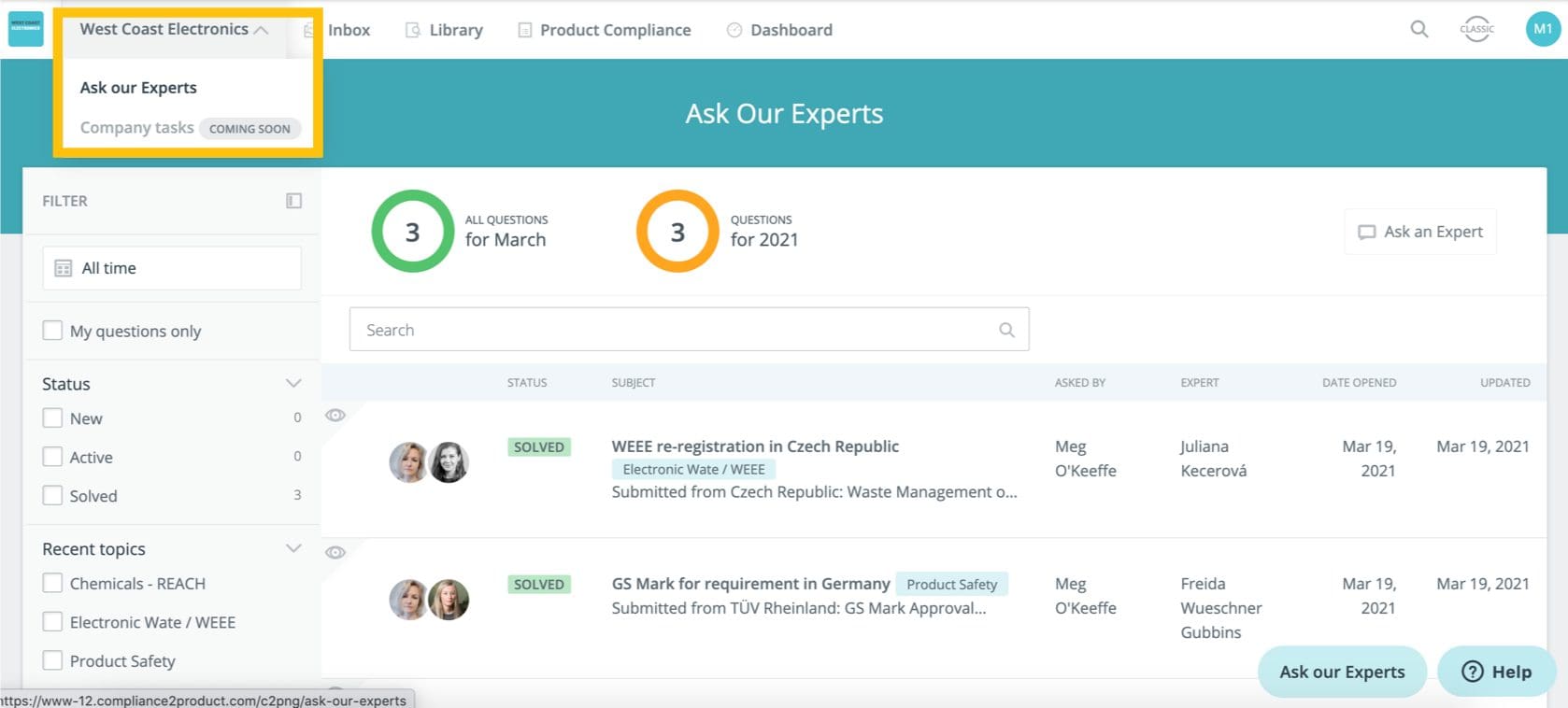Toggle watch eye icon for WEEE re-registration
1568x708 pixels.
coord(335,416)
